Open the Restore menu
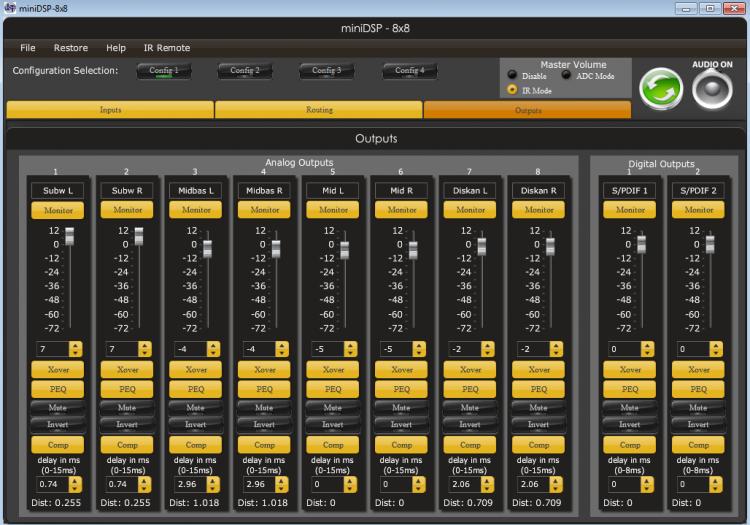This screenshot has width=750, height=525. 71,48
